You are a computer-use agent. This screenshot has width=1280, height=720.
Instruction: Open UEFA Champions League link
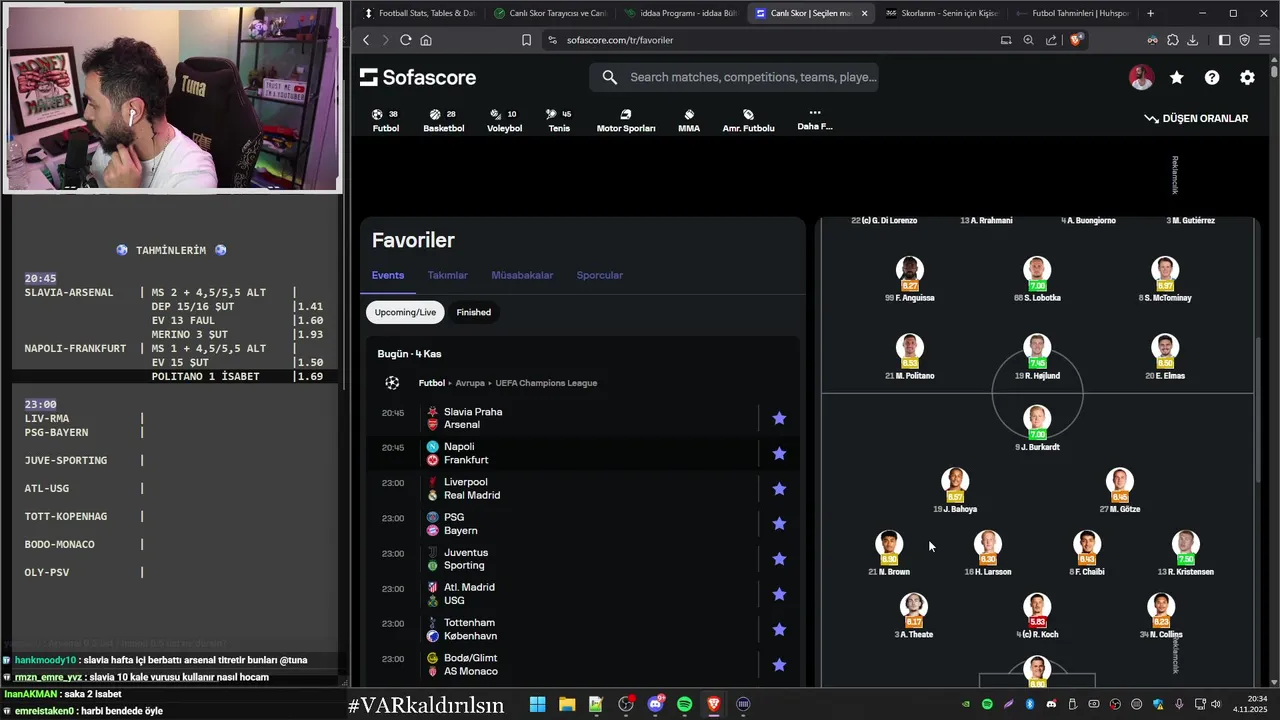pos(546,383)
